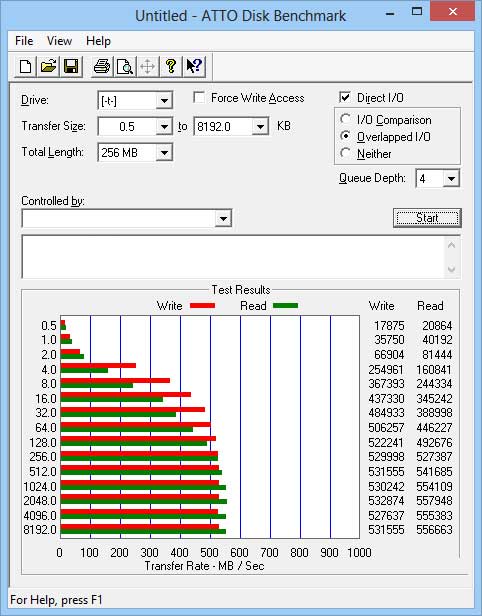Choose the Neither radio option

[x=345, y=153]
